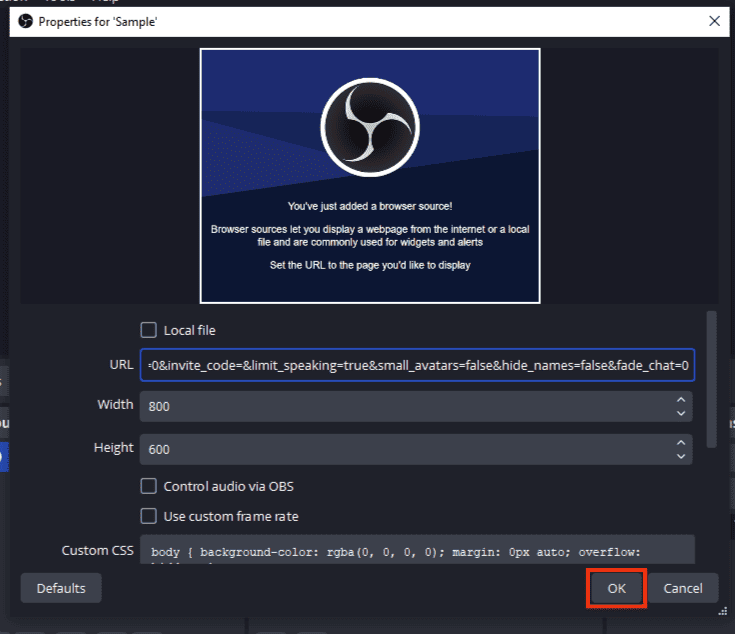Decrease Width using the down arrow

pos(681,413)
